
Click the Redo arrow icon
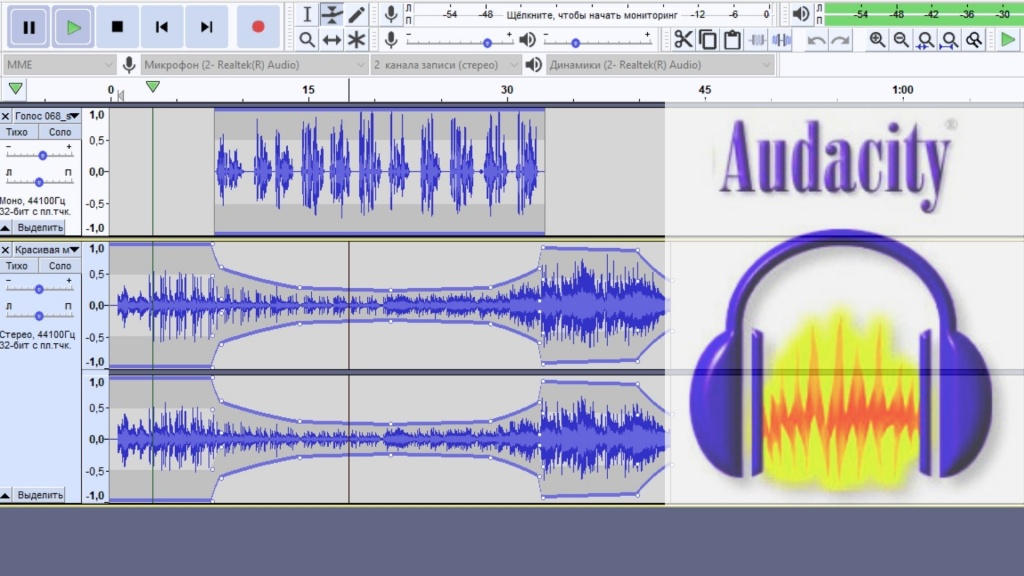coord(840,40)
